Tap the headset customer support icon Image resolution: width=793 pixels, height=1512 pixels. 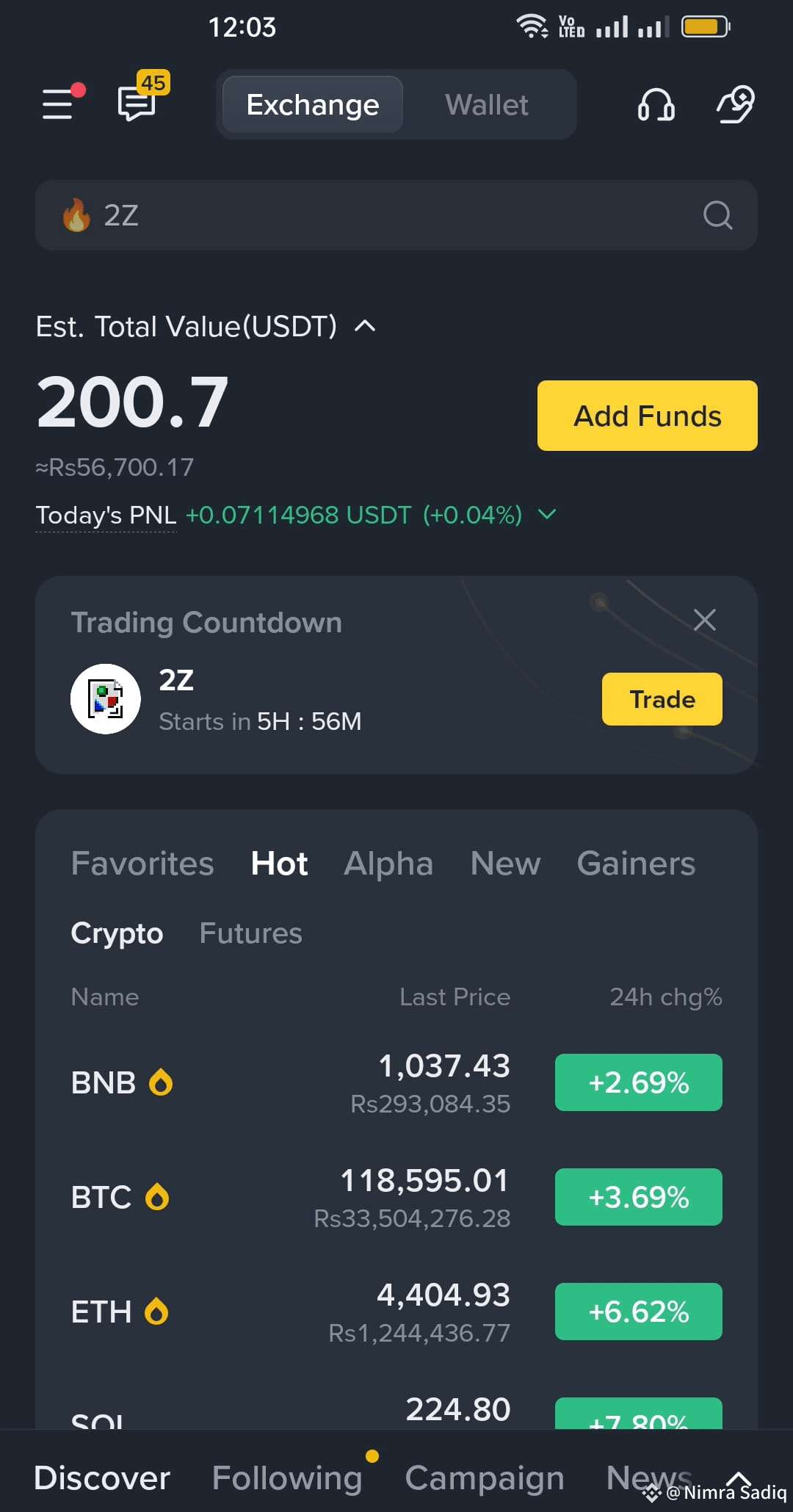point(656,104)
